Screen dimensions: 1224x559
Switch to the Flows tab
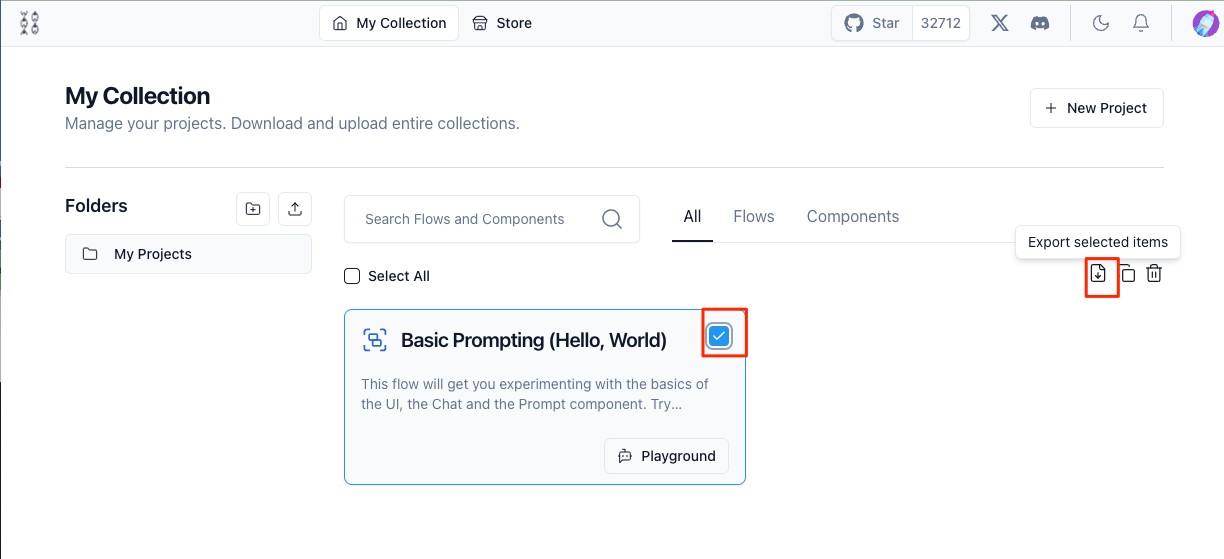(x=754, y=216)
